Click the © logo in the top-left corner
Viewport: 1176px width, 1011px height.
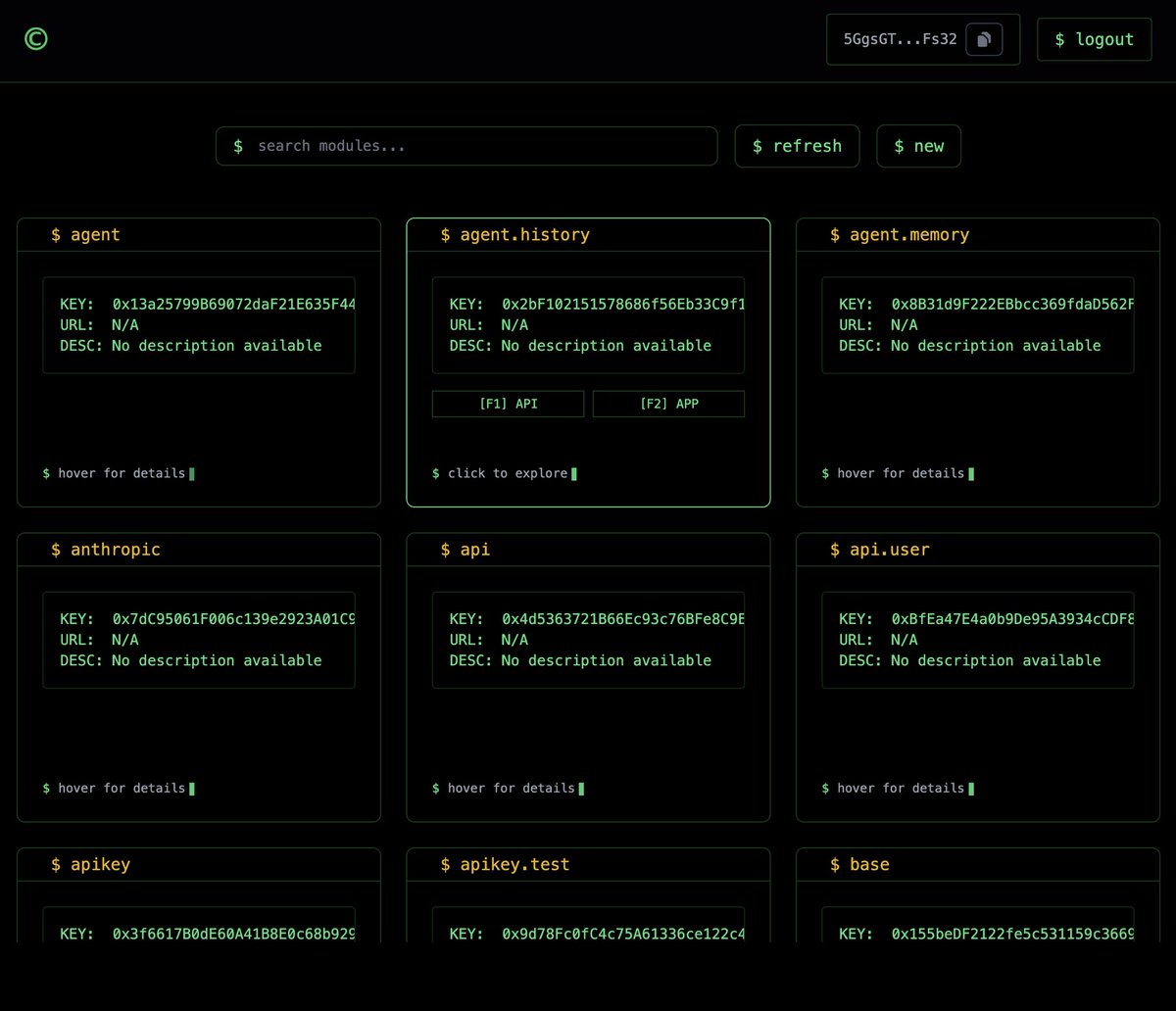click(35, 39)
